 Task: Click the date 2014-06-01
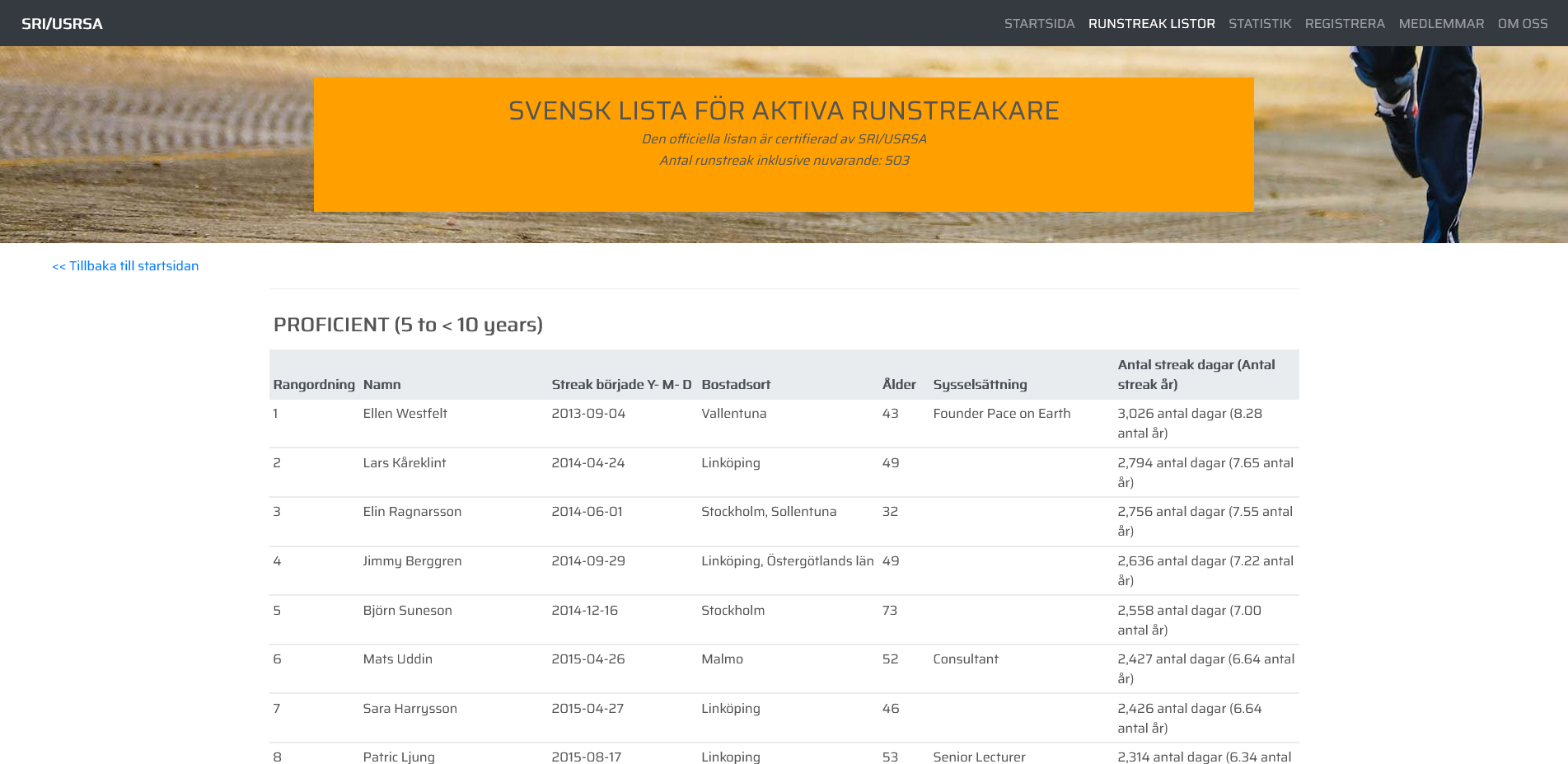587,511
